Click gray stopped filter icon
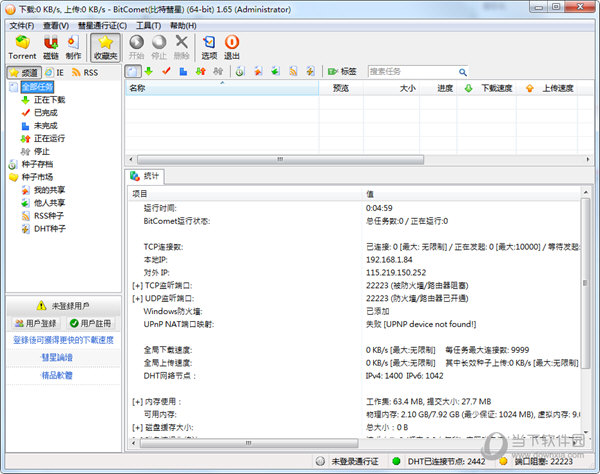Screen dimensions: 600x474 coord(218,71)
